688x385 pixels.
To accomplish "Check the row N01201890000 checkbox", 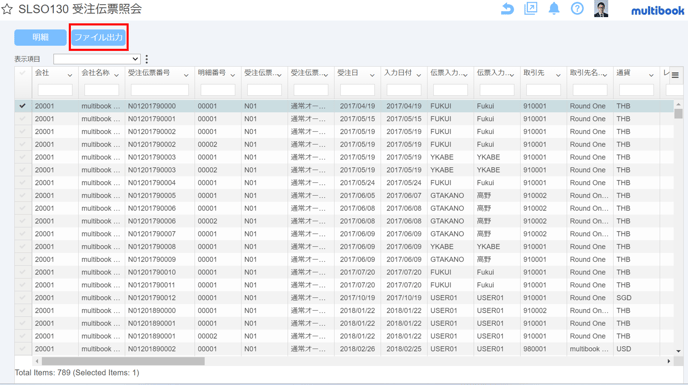I will point(22,310).
